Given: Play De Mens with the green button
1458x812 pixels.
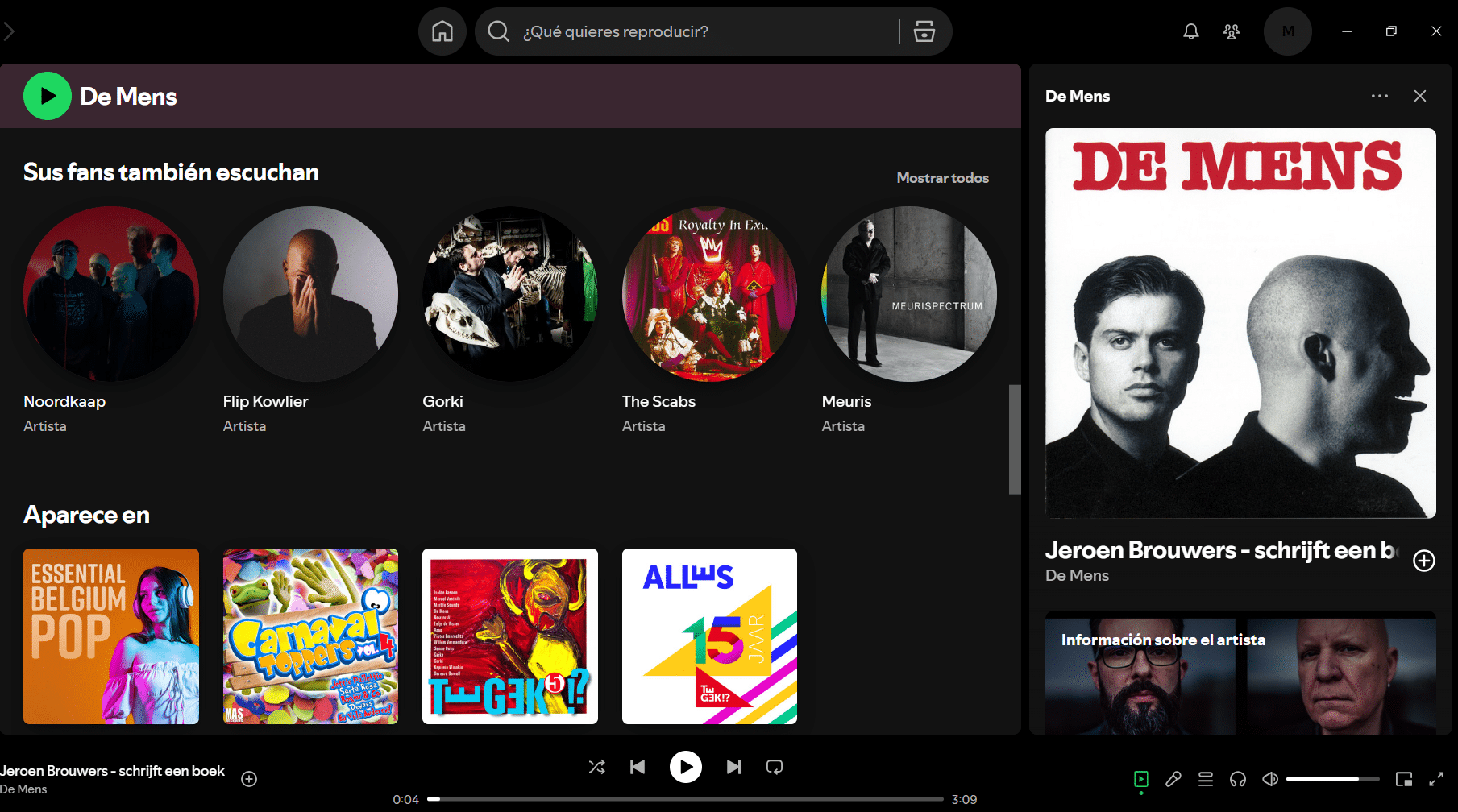Looking at the screenshot, I should pos(48,96).
